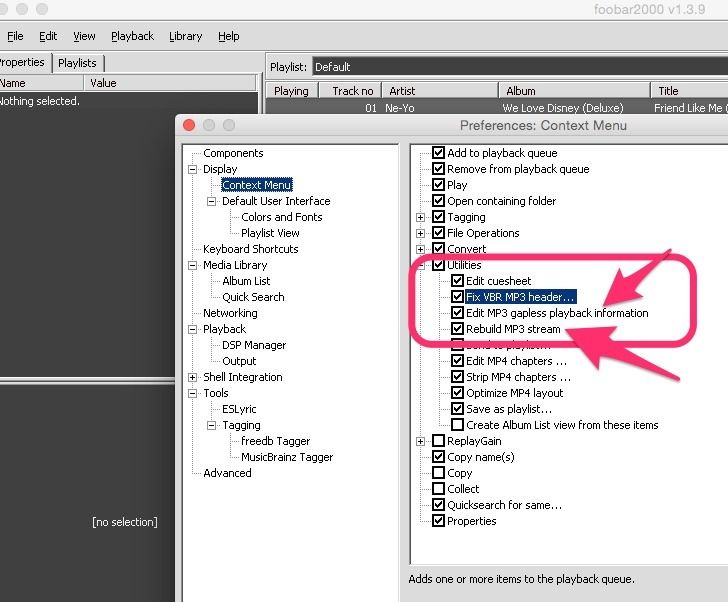This screenshot has width=728, height=602.
Task: Uncheck Copy name(s)
Action: click(438, 457)
